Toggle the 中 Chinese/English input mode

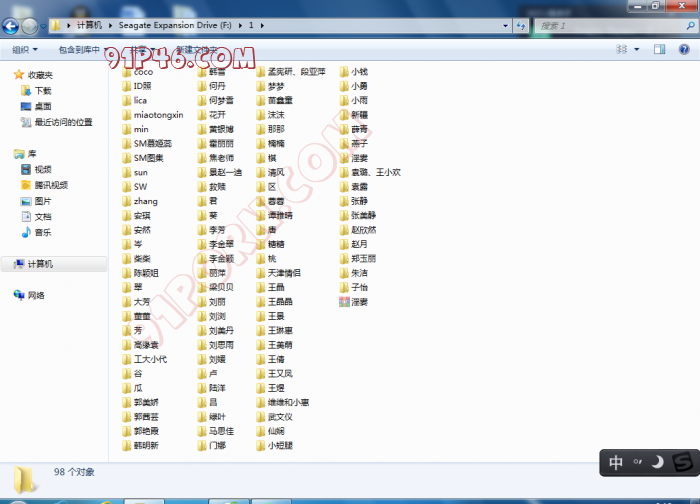click(x=616, y=463)
